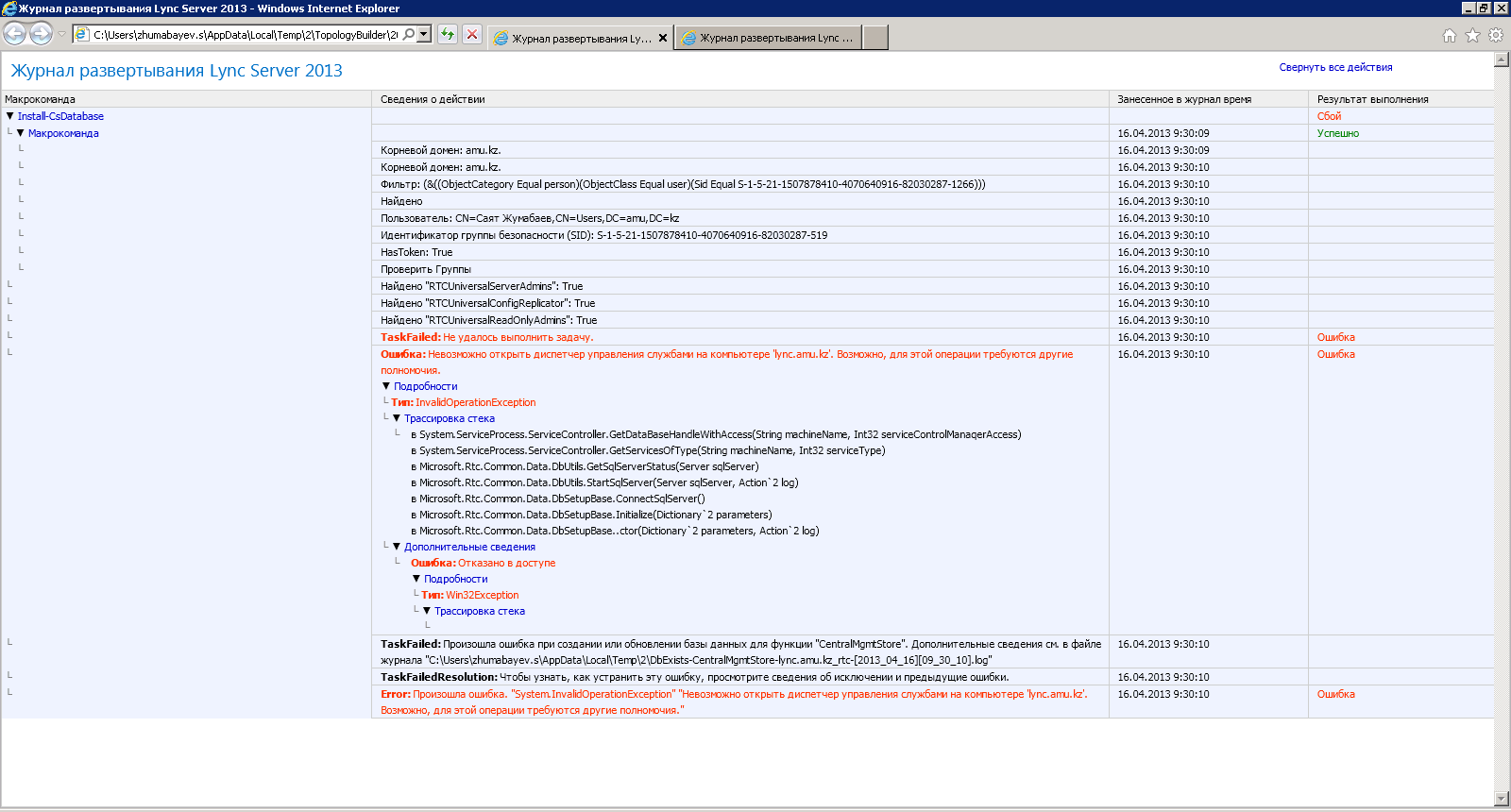Viewport: 1511px width, 812px height.
Task: Open Favorites with the star icon
Action: pyautogui.click(x=1472, y=36)
